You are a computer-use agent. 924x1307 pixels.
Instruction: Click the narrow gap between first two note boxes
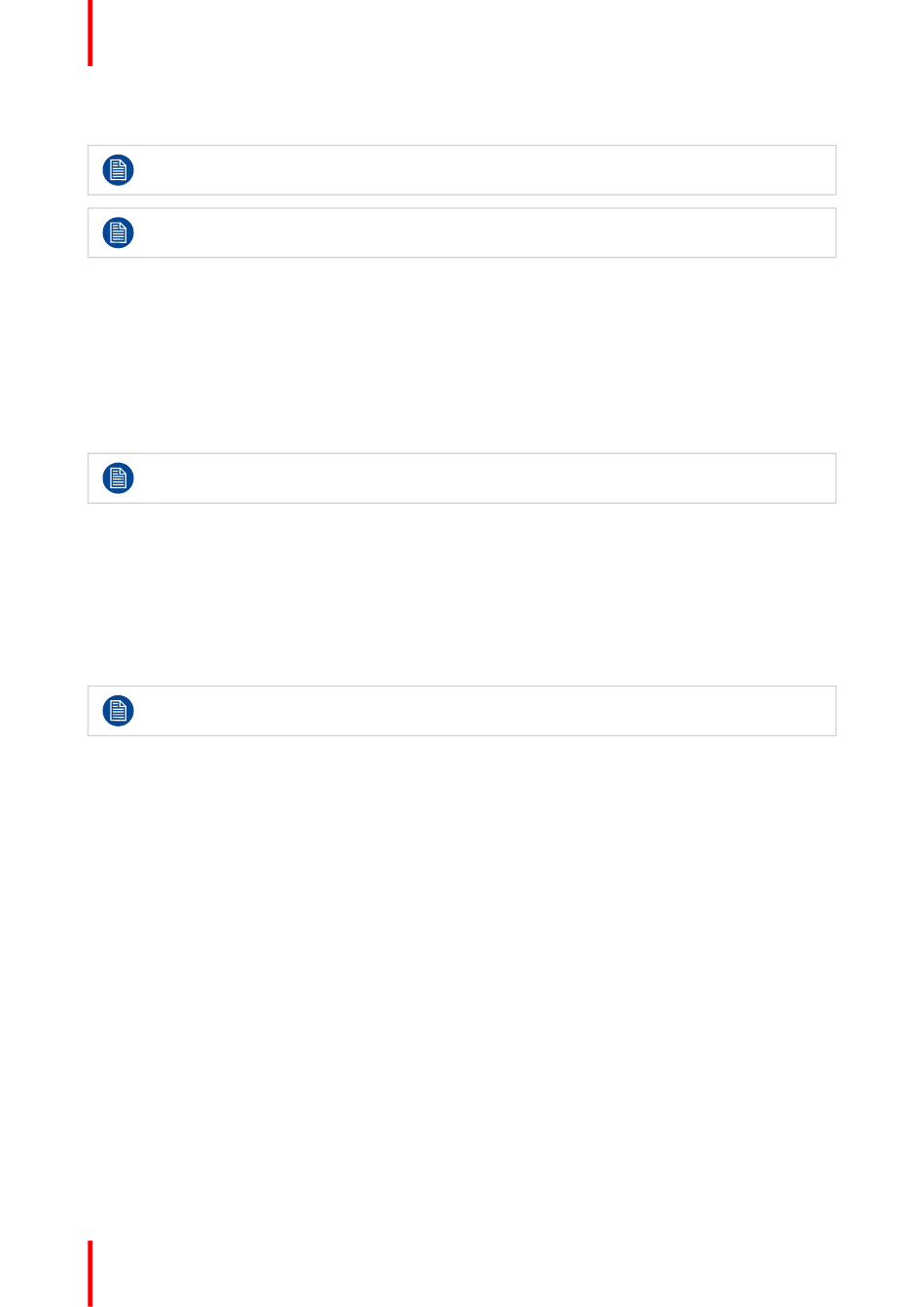coord(462,201)
